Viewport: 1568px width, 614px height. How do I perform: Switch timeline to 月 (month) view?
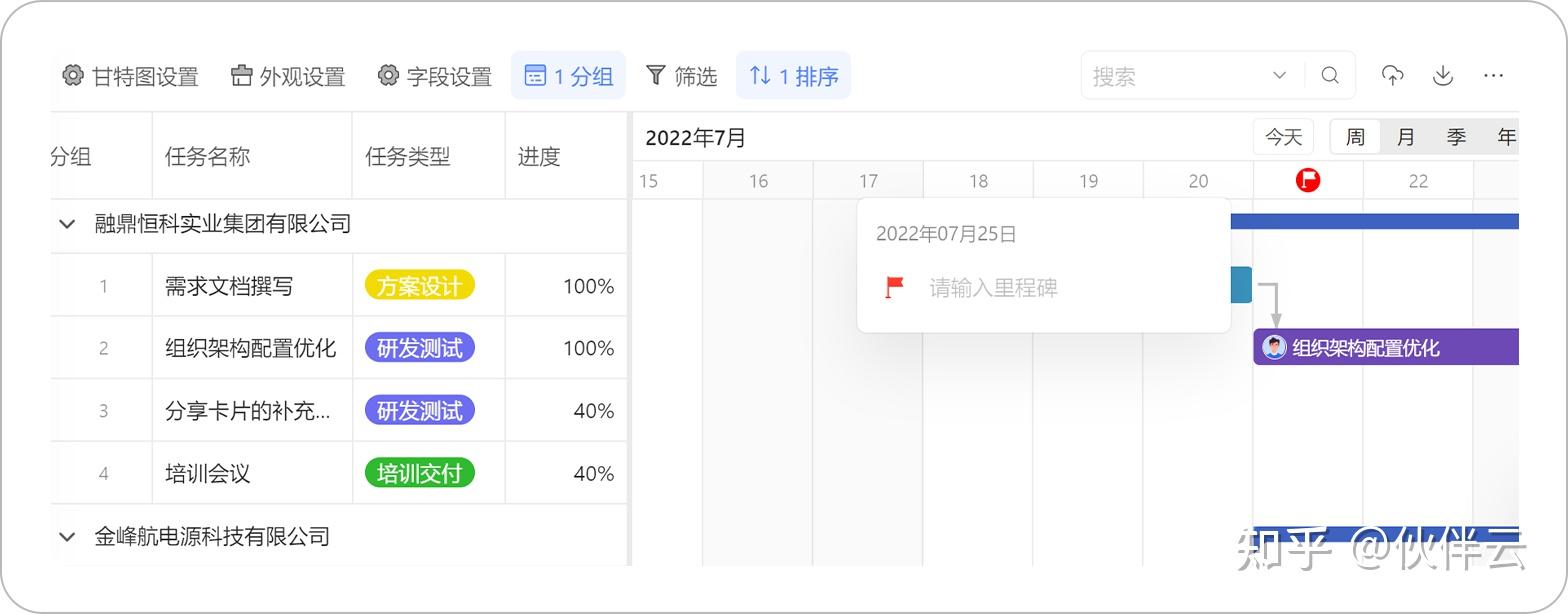[1405, 137]
